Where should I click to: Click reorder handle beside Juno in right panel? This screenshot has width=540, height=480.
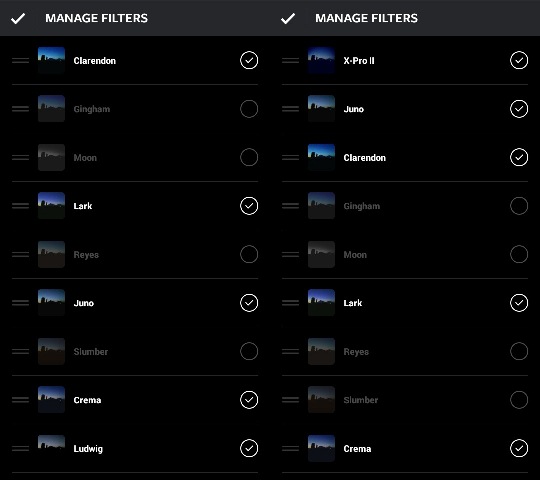pos(290,109)
